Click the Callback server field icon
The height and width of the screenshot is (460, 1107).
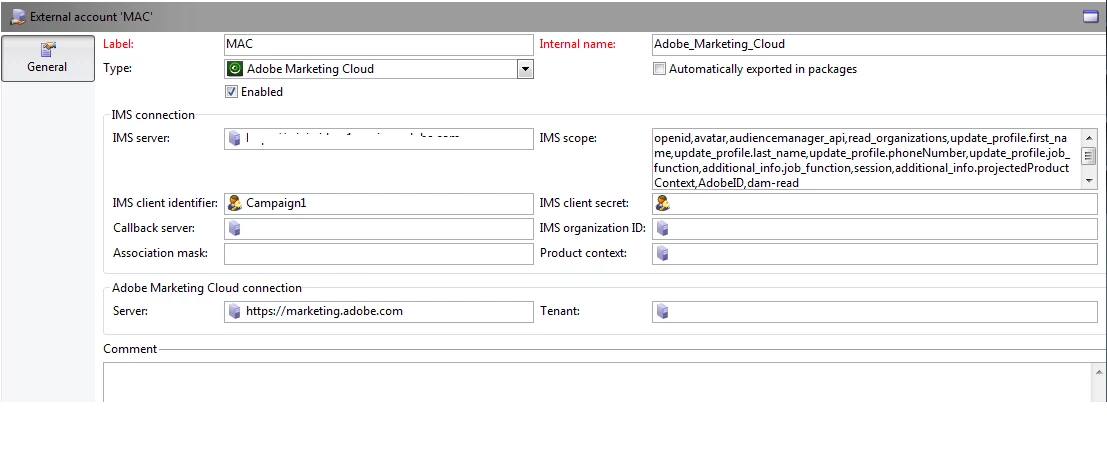234,229
